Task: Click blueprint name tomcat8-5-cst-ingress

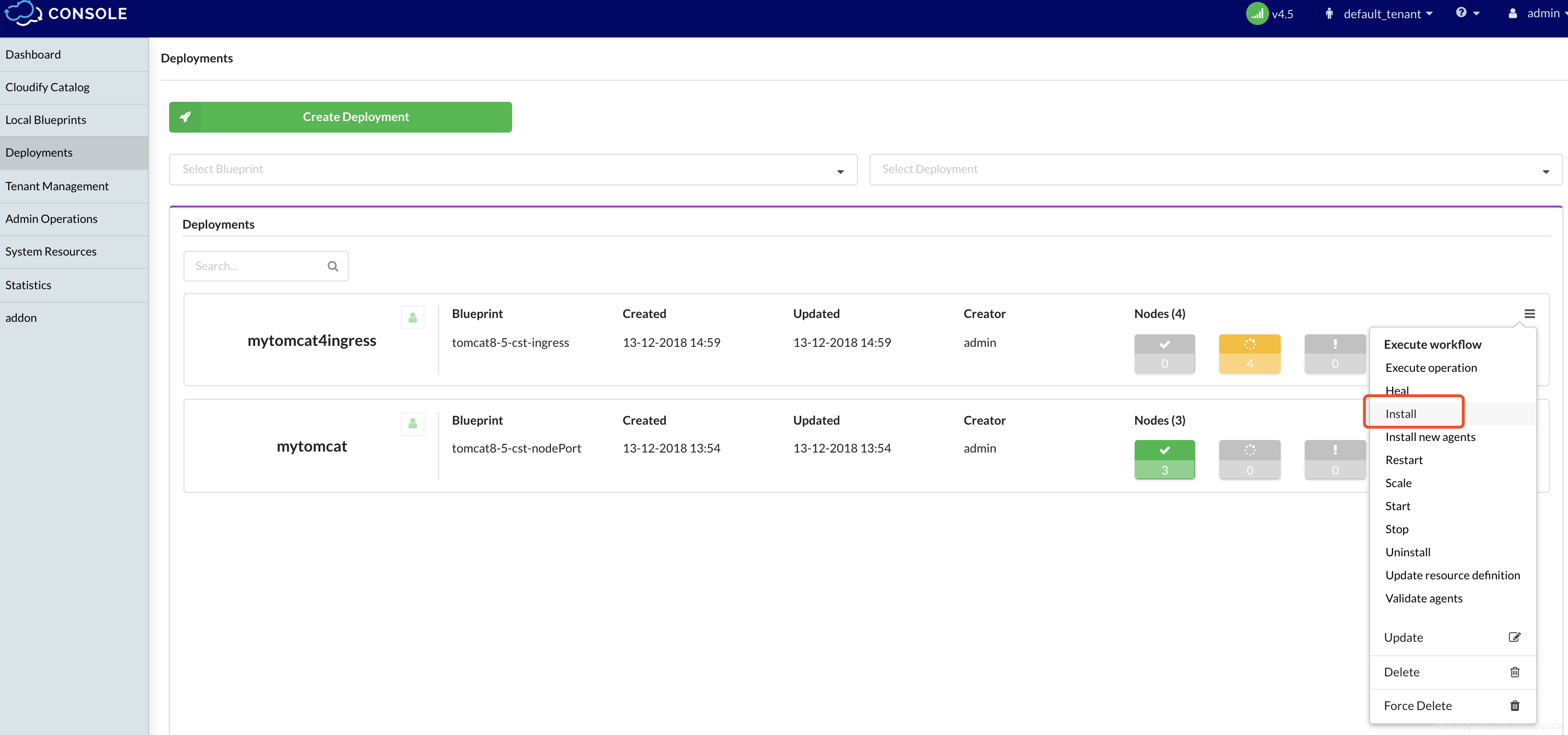Action: tap(510, 343)
